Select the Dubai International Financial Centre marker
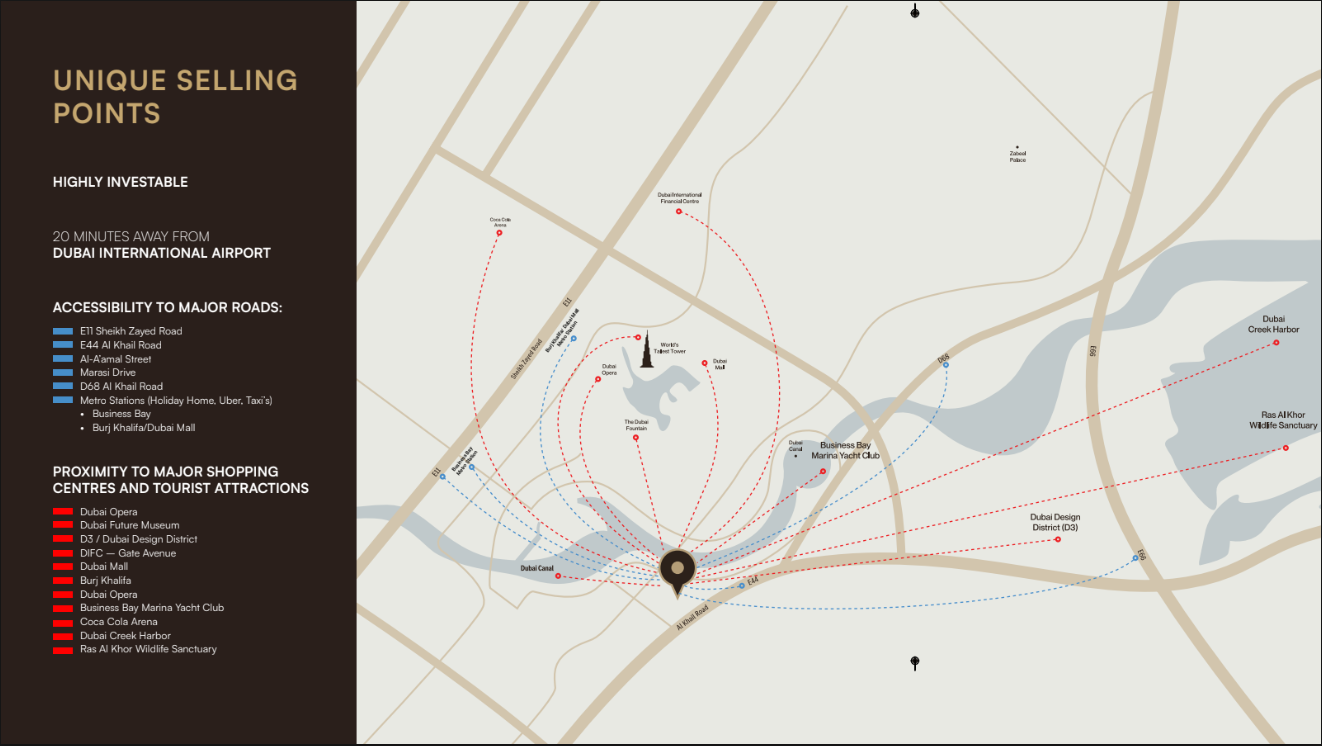The width and height of the screenshot is (1322, 746). pyautogui.click(x=679, y=211)
